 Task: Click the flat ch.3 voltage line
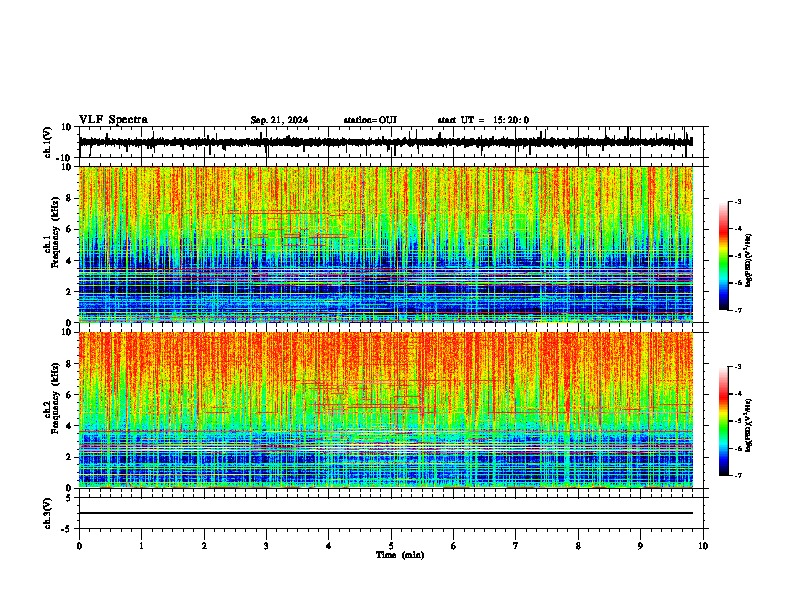coord(386,513)
